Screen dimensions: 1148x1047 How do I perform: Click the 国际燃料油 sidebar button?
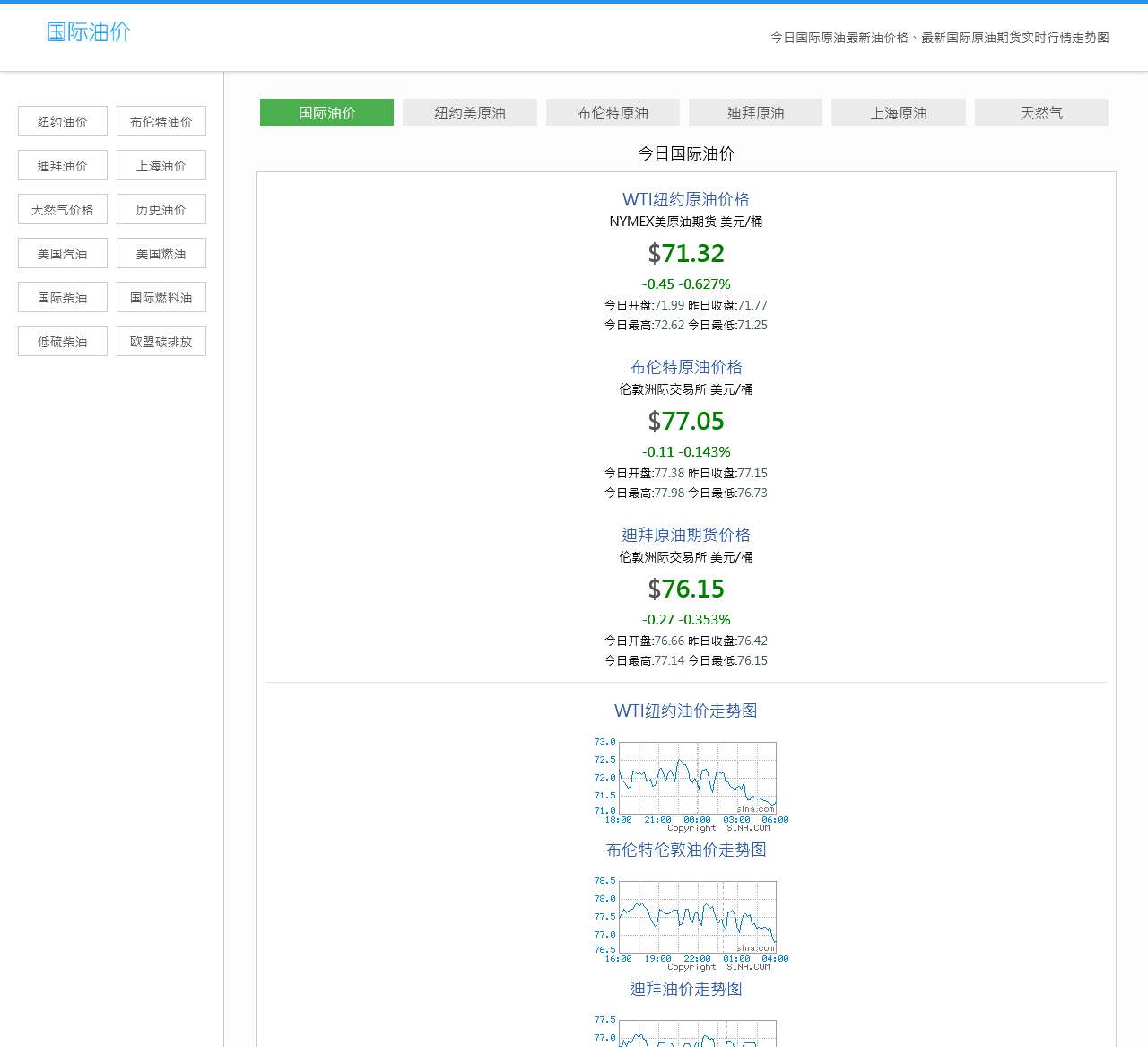coord(161,298)
